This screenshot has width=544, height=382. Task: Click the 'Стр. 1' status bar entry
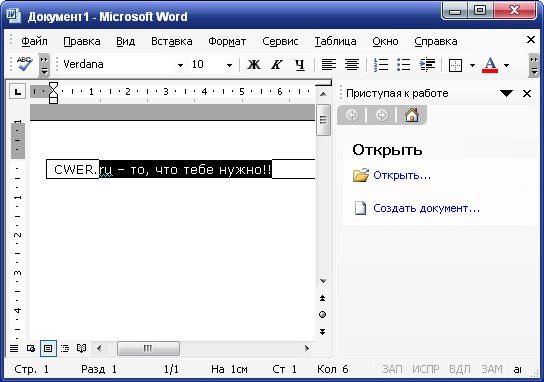(x=31, y=369)
